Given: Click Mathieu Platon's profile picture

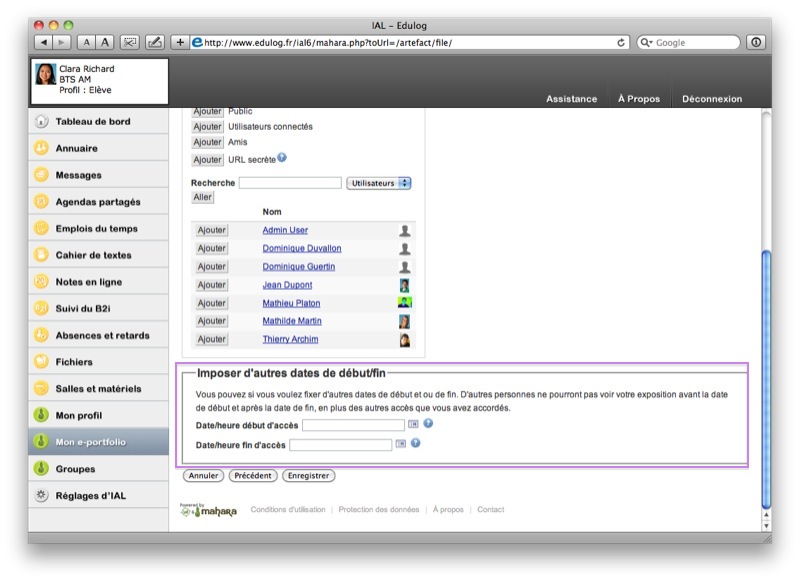Looking at the screenshot, I should click(405, 303).
